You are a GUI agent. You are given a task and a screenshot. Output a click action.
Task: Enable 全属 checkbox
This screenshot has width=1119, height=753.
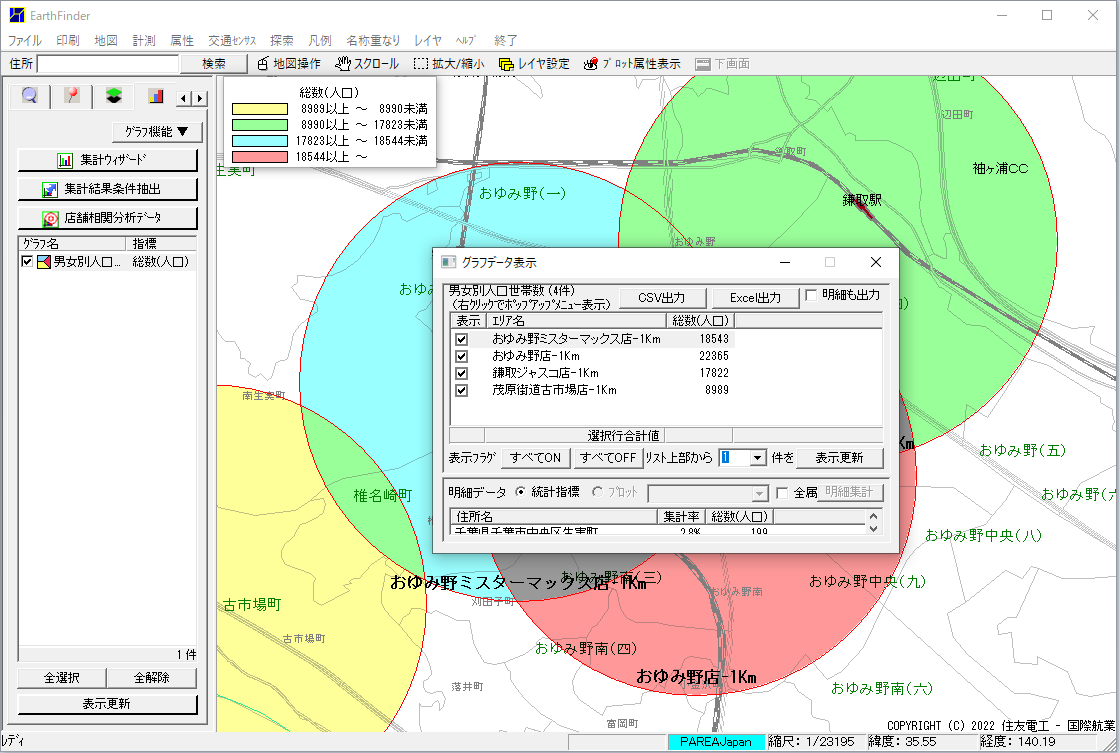[782, 492]
